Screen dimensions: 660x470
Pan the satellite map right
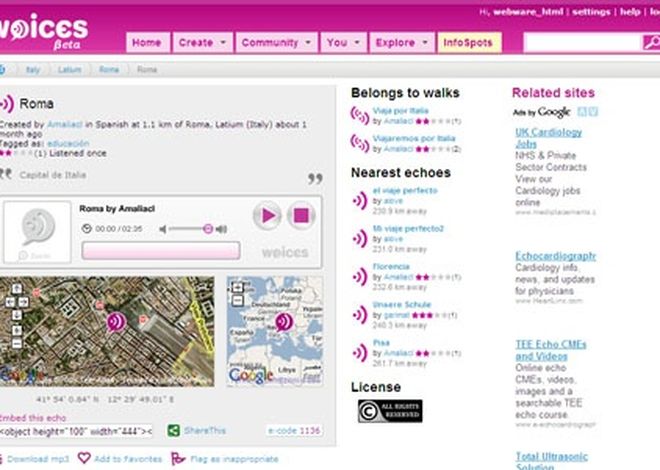tap(24, 302)
